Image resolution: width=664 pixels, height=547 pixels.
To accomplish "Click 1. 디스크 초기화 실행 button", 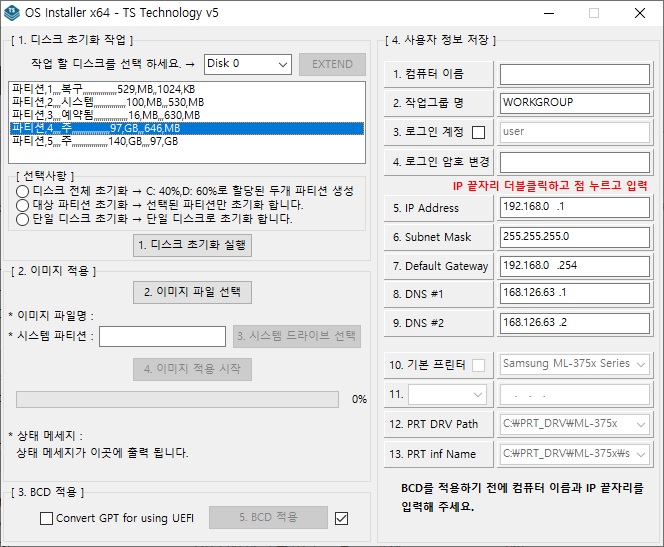I will 192,245.
